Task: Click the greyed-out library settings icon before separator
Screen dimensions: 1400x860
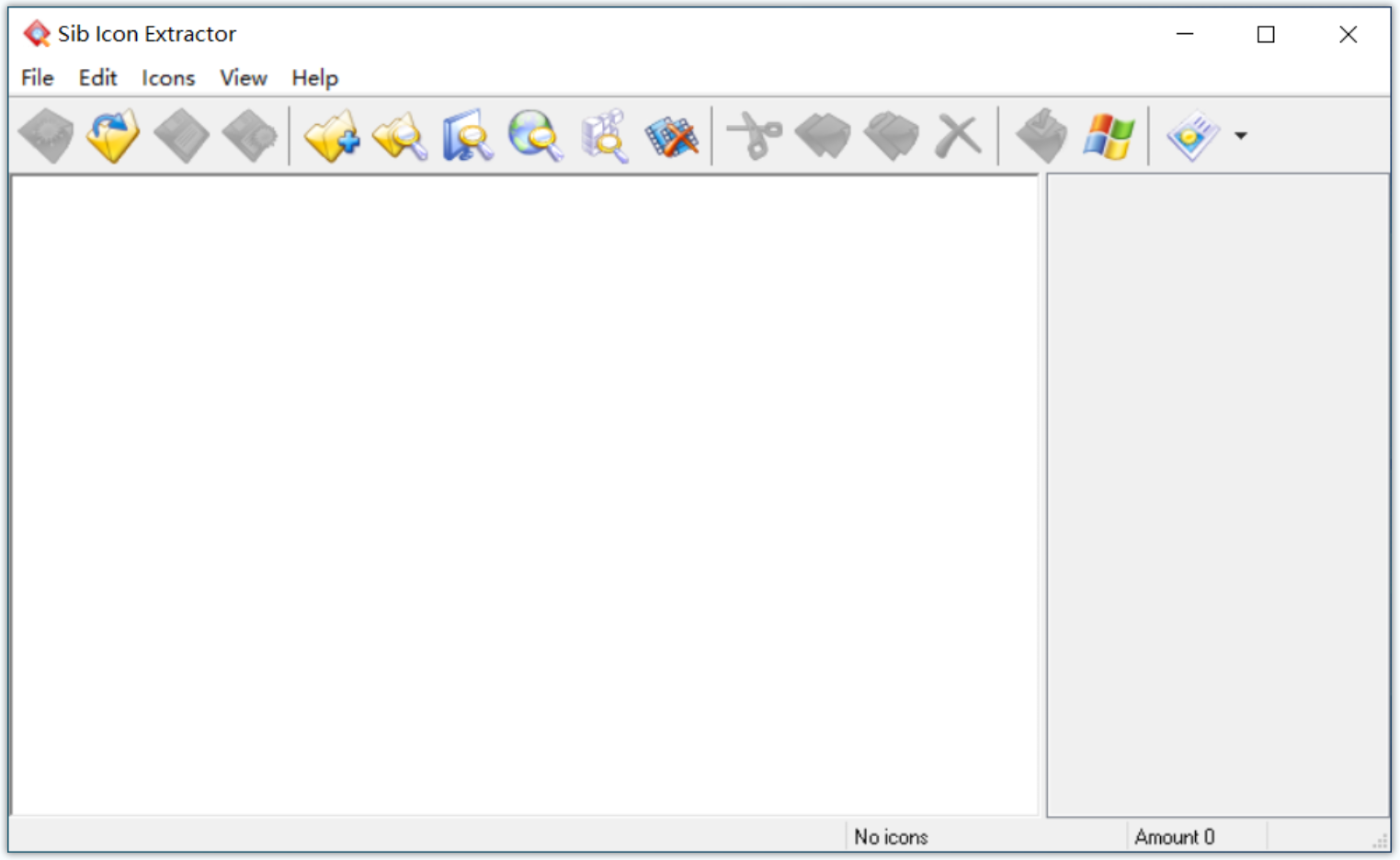Action: (250, 136)
